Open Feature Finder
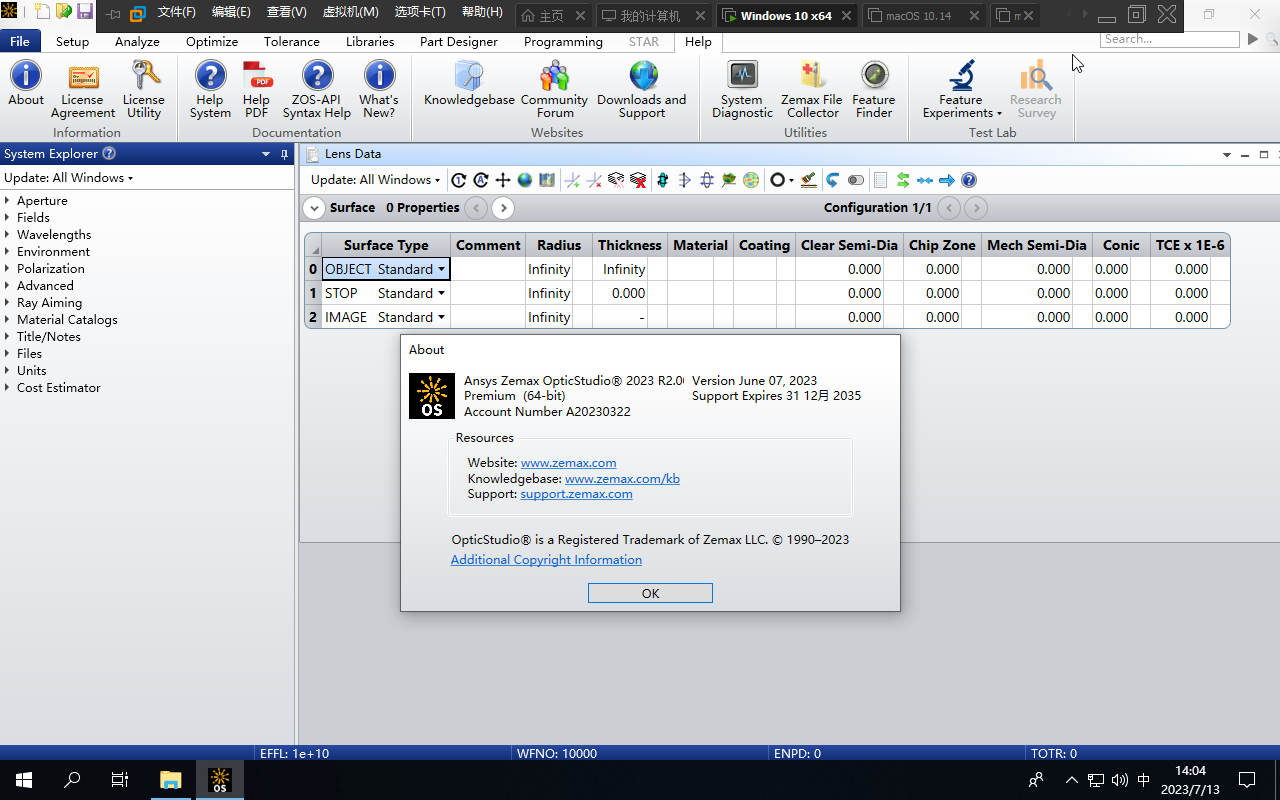1280x800 pixels. click(874, 90)
